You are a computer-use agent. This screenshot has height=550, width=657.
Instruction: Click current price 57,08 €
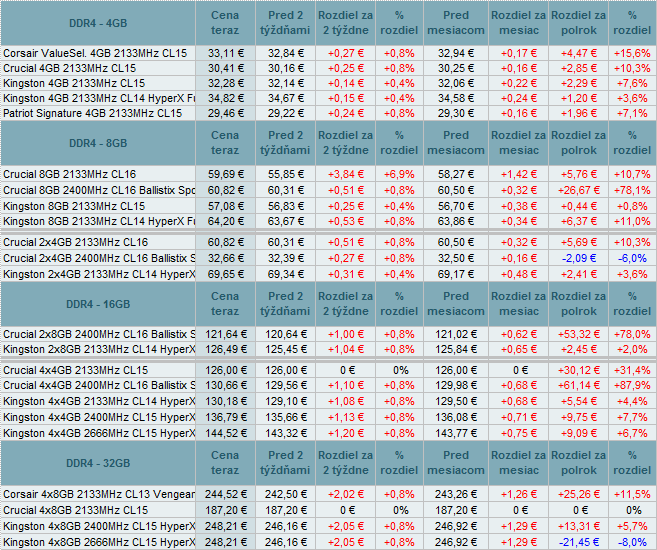(226, 206)
